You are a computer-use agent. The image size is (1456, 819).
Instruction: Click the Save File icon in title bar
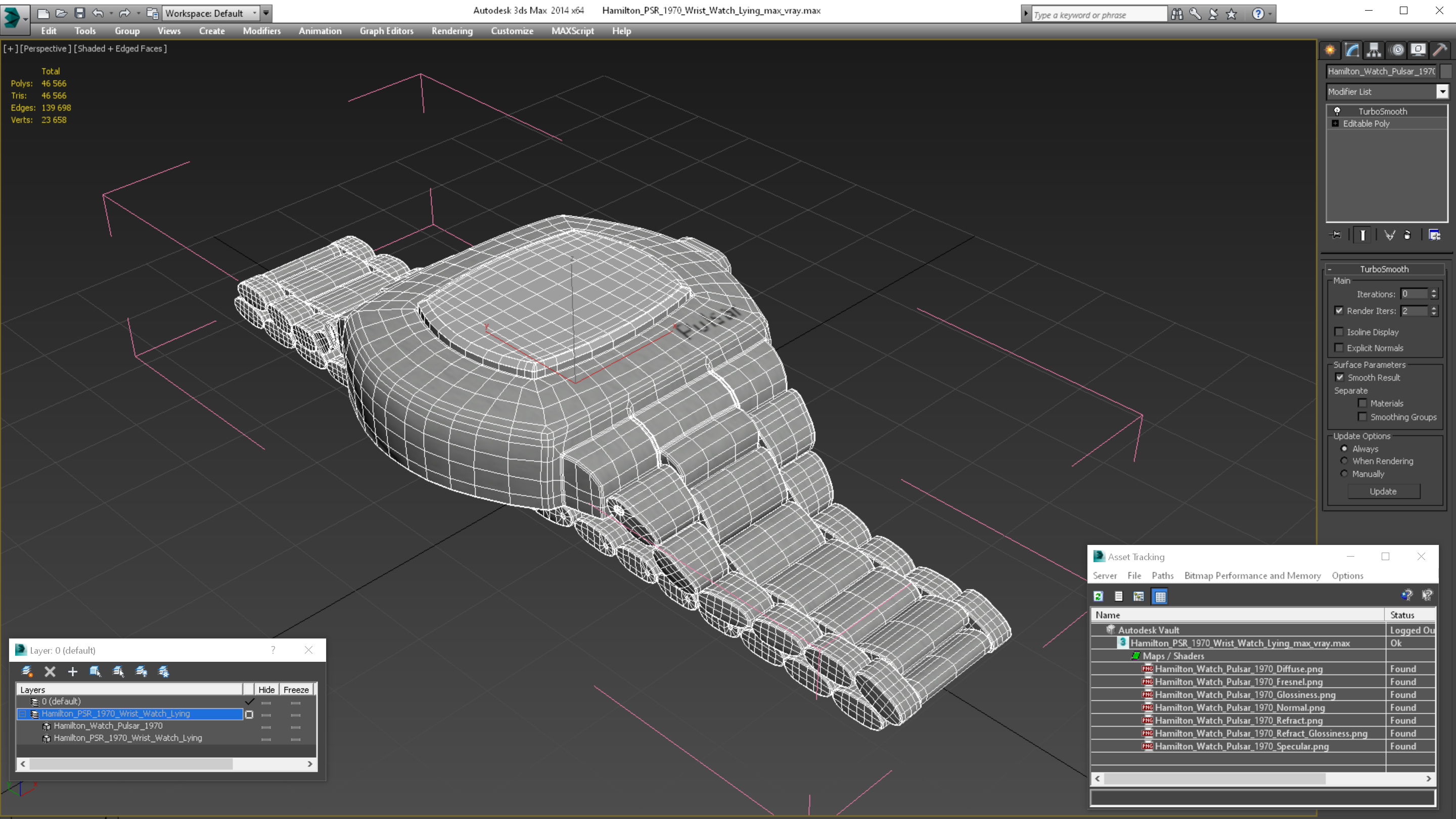click(80, 13)
